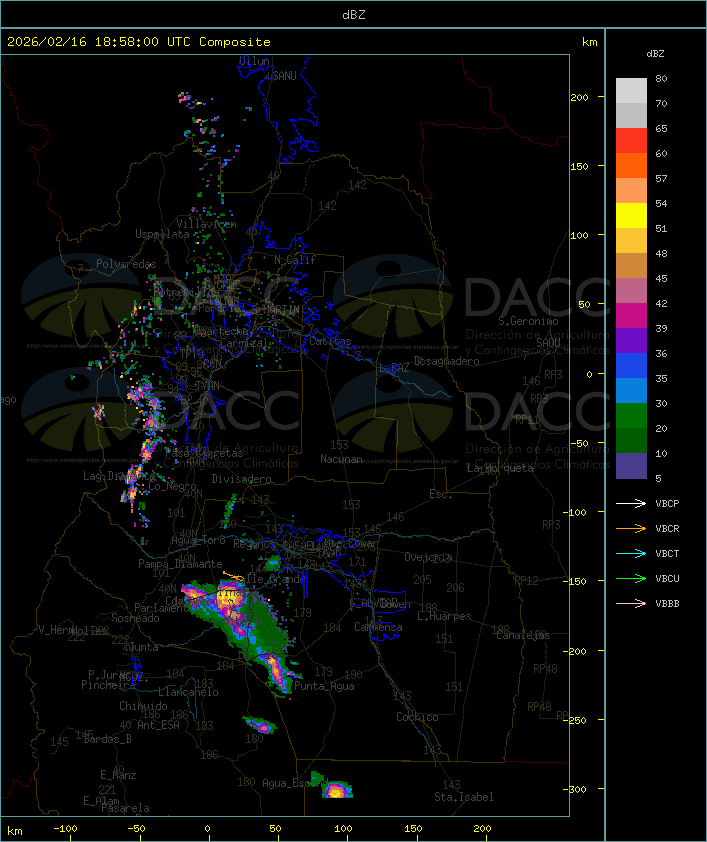The image size is (707, 842).
Task: Click the Sosneado map label
Action: click(135, 618)
